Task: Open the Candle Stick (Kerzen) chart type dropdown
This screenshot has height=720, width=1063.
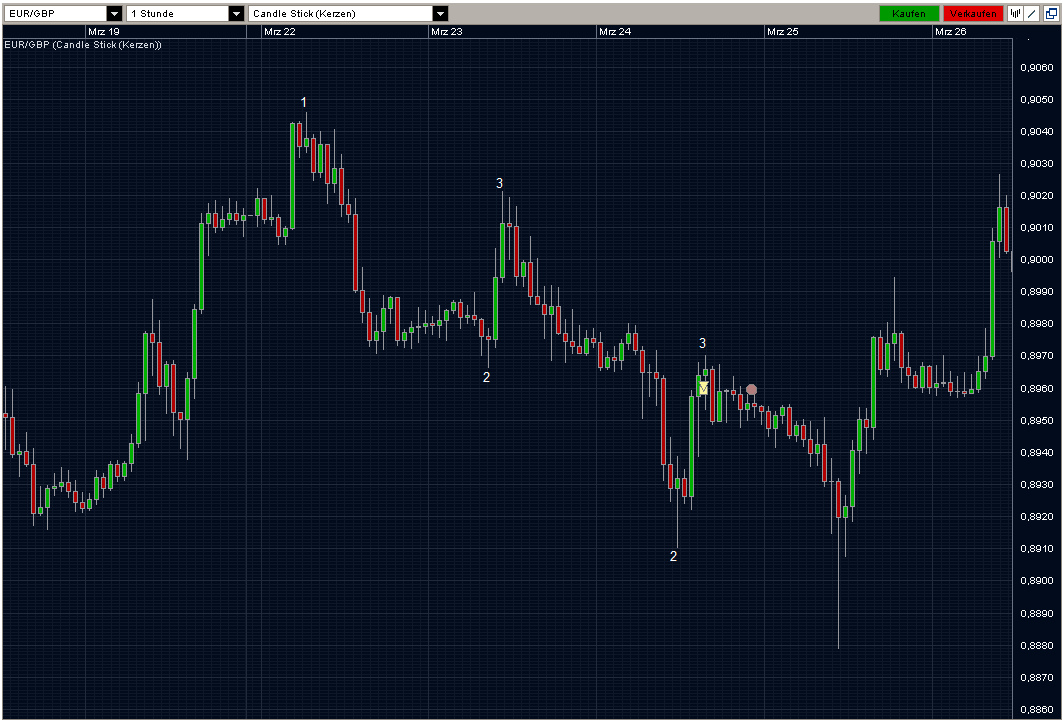Action: [x=348, y=14]
